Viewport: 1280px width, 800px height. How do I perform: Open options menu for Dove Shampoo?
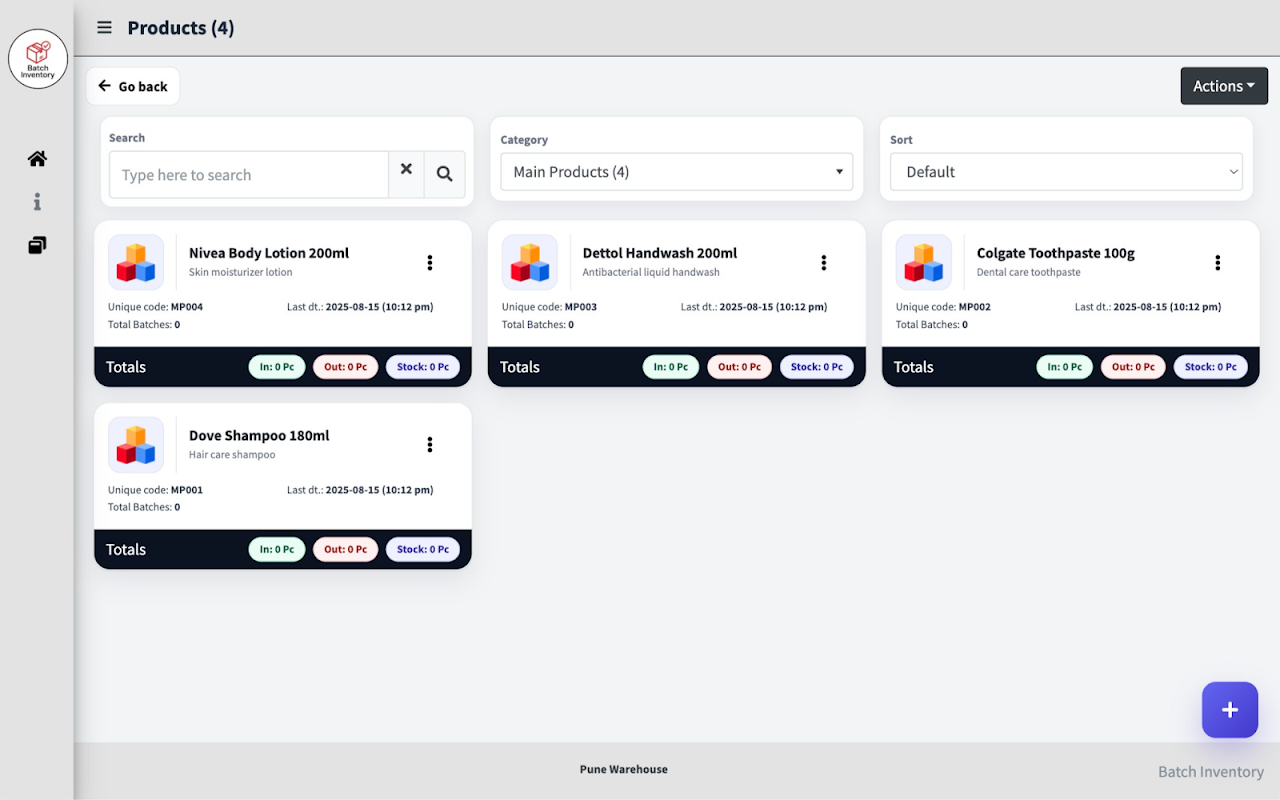click(430, 445)
